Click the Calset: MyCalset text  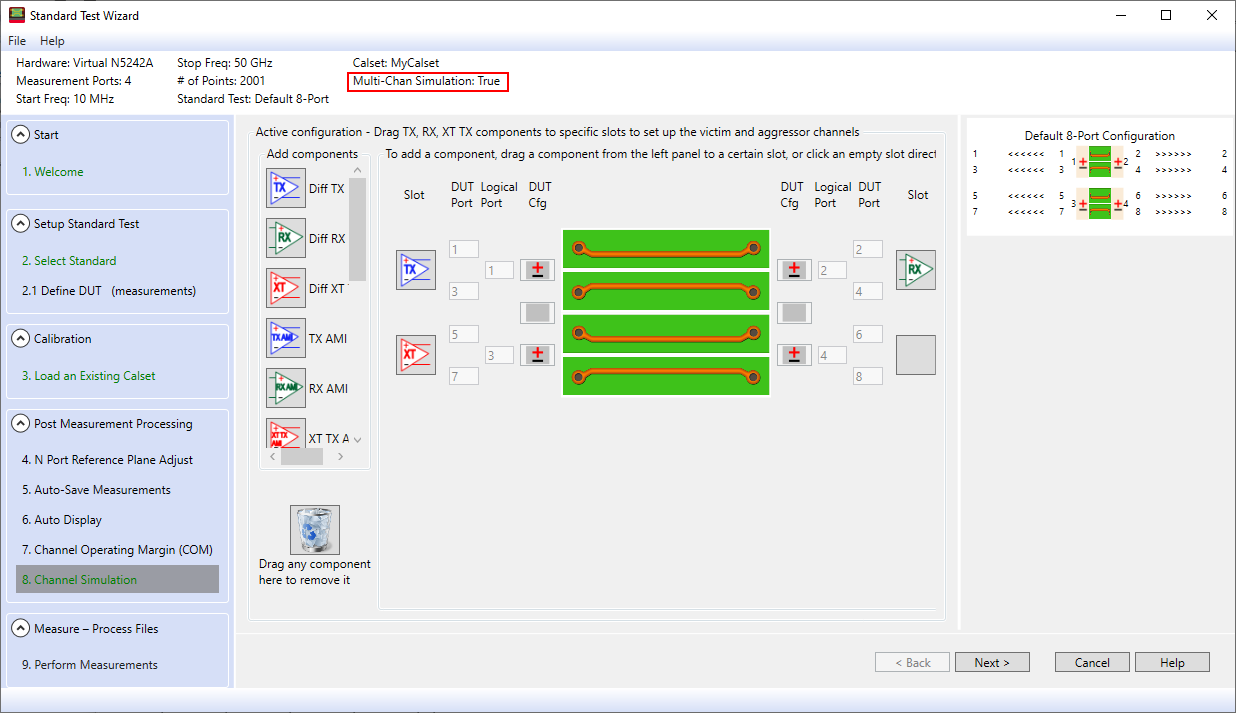point(396,63)
